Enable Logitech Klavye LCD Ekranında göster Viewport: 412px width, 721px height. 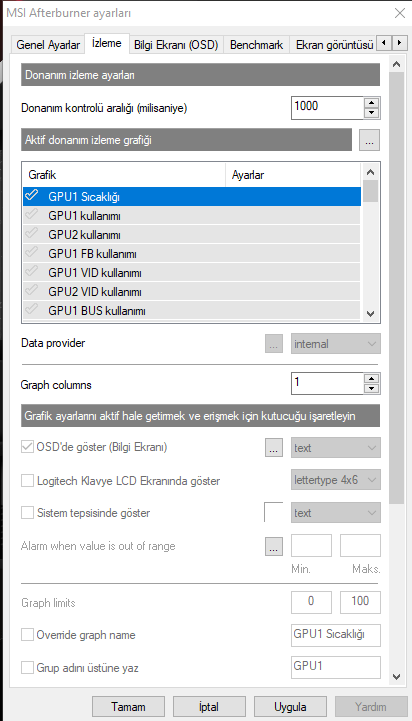coord(28,481)
